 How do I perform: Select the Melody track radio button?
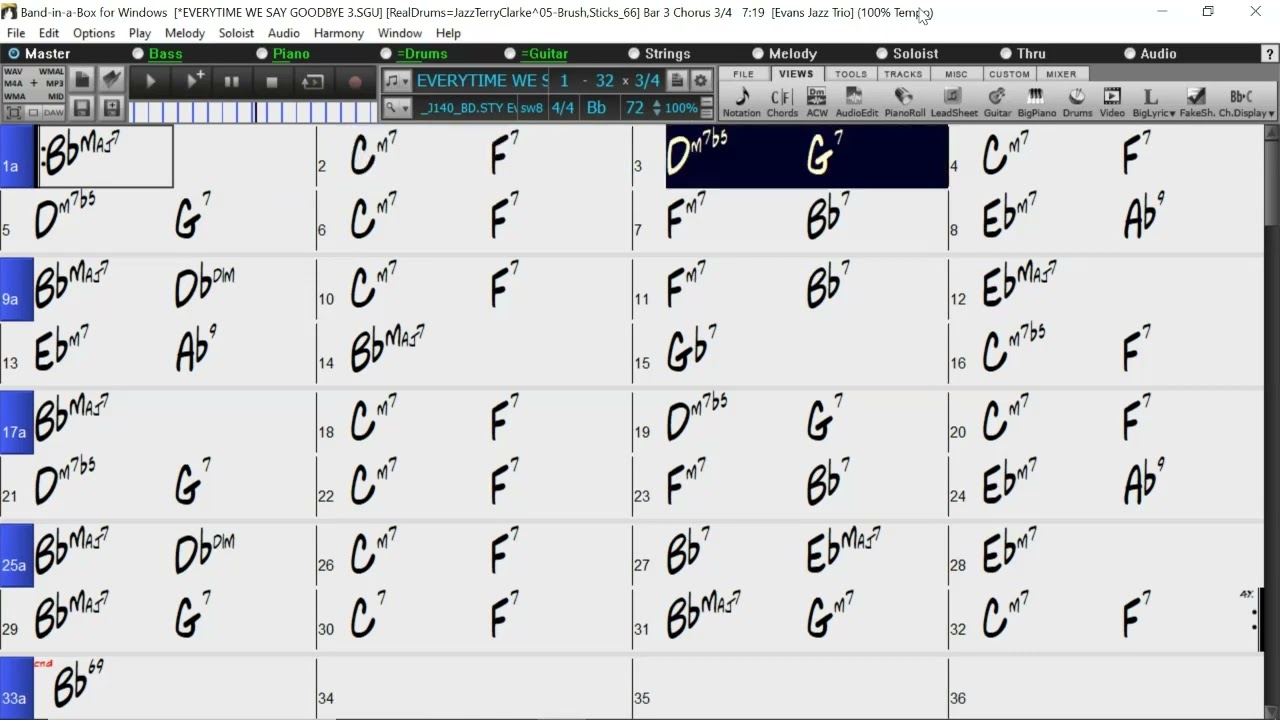(x=758, y=54)
